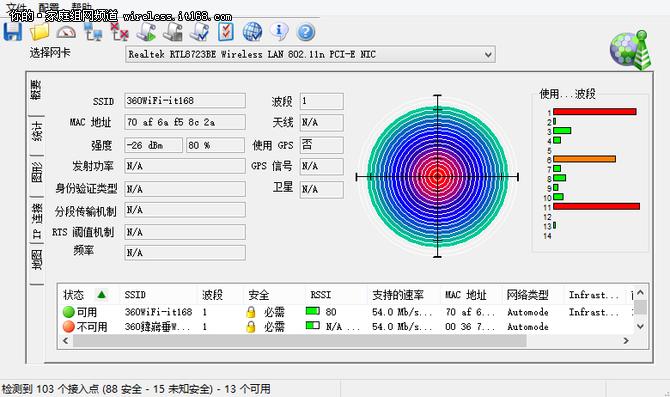Screen dimensions: 670x397
Task: Click the red channel 11 usage bar
Action: [x=597, y=206]
